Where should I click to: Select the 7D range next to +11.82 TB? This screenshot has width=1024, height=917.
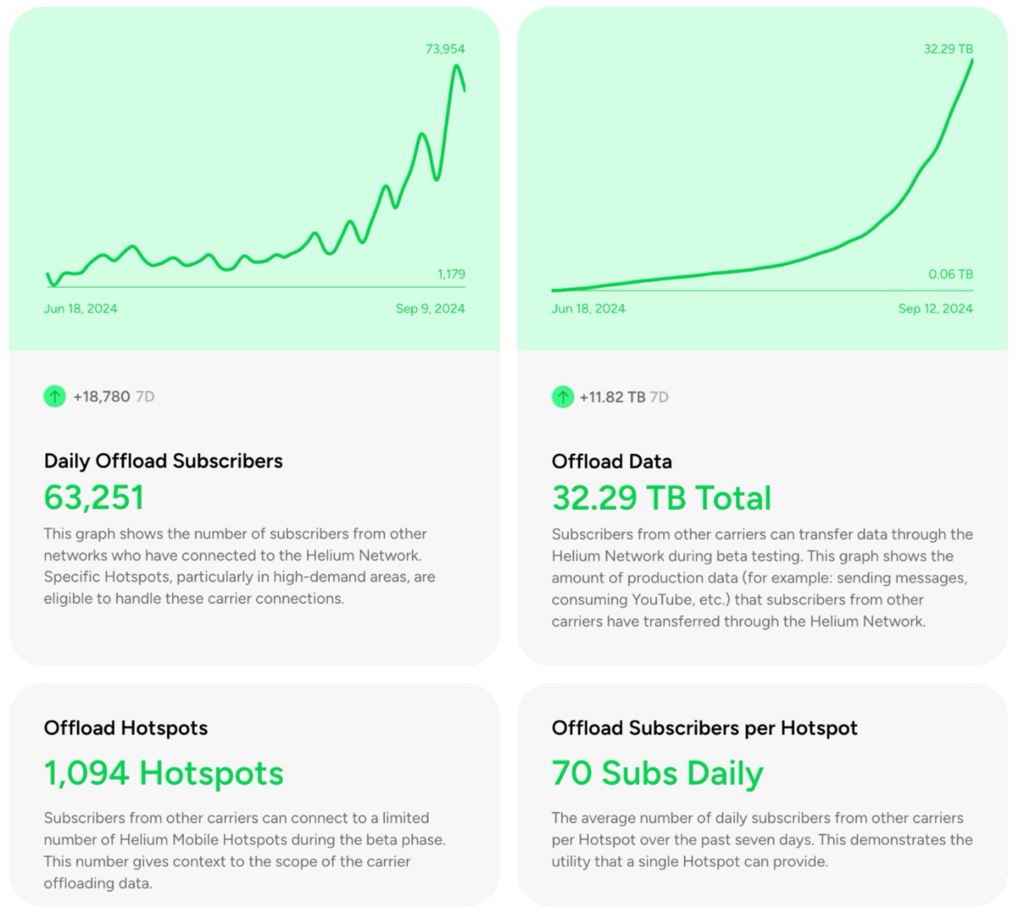[659, 397]
